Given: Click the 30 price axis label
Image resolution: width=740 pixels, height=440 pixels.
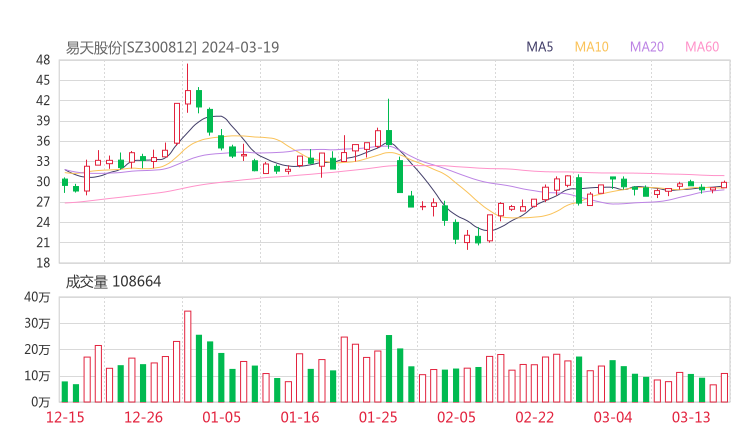Looking at the screenshot, I should click(43, 182).
